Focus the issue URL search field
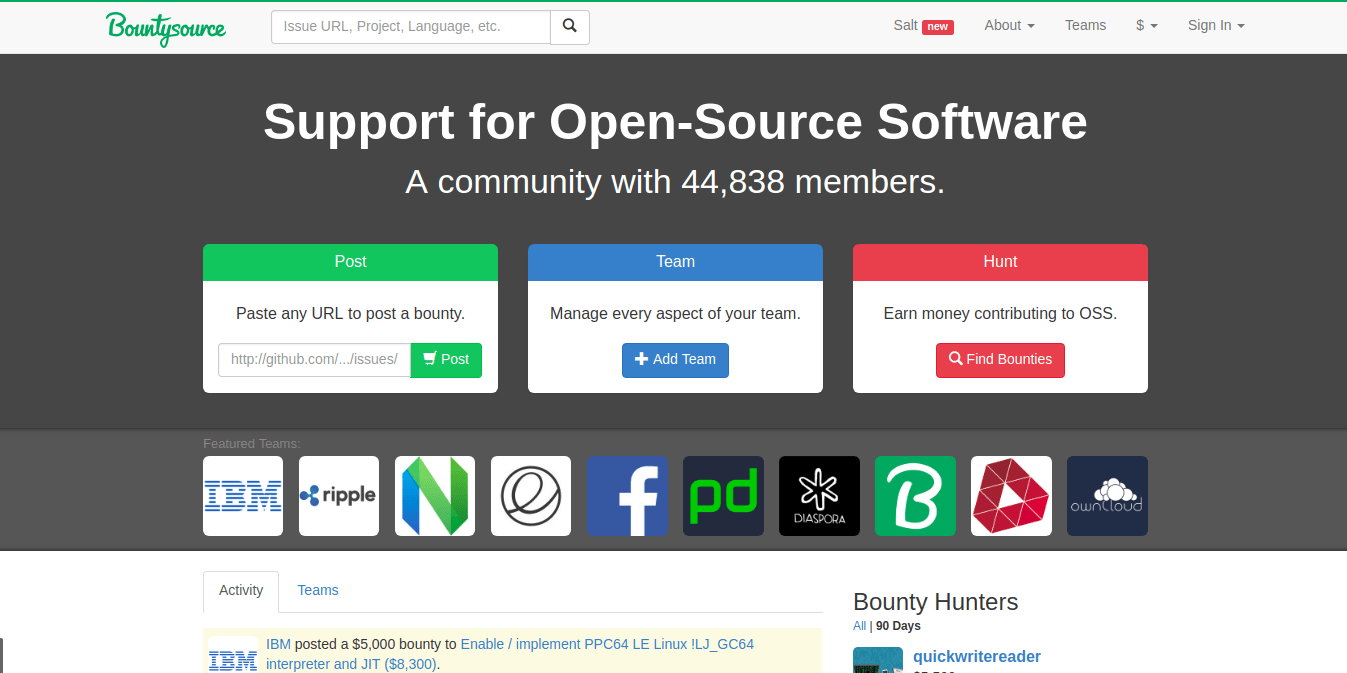The width and height of the screenshot is (1347, 673). click(x=411, y=27)
